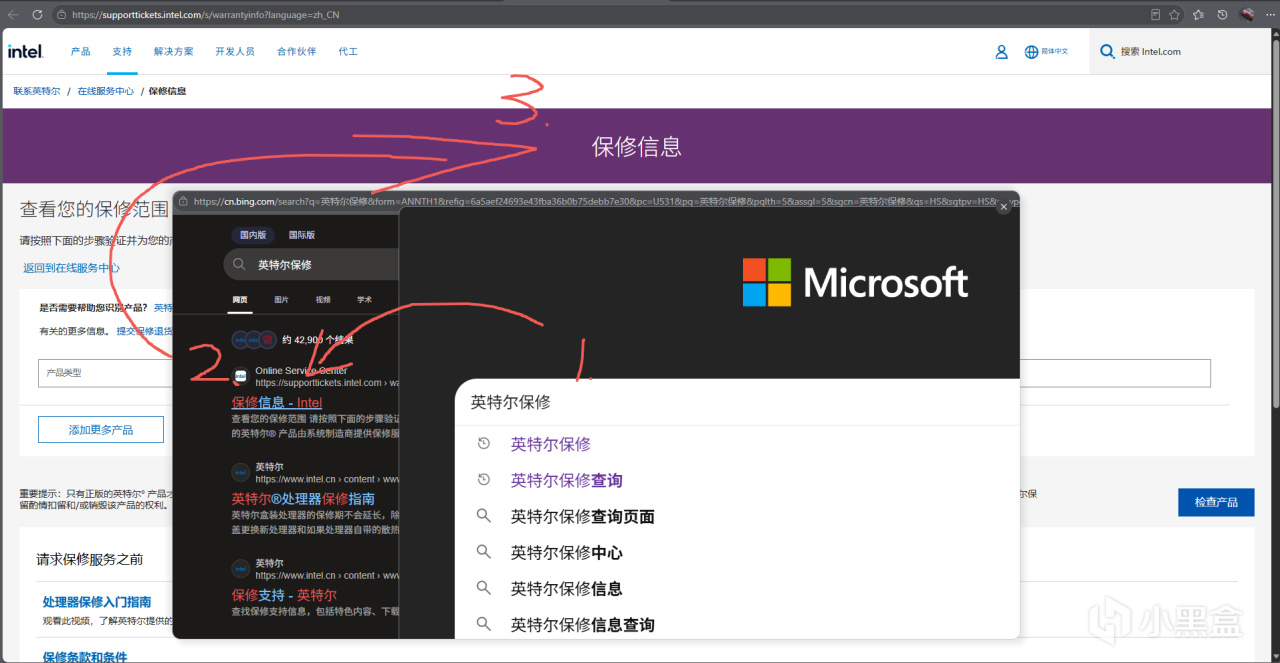Click history icon beside 英特尔保修查询
The height and width of the screenshot is (663, 1280).
pyautogui.click(x=483, y=480)
